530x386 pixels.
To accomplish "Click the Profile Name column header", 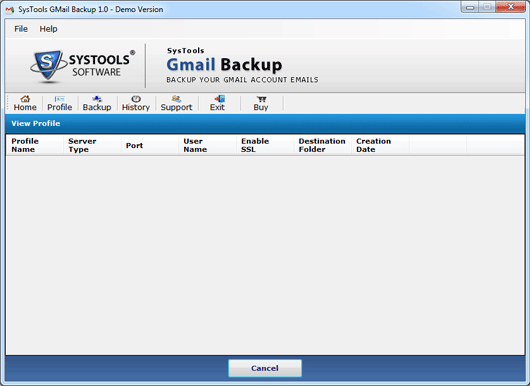I will pyautogui.click(x=34, y=145).
